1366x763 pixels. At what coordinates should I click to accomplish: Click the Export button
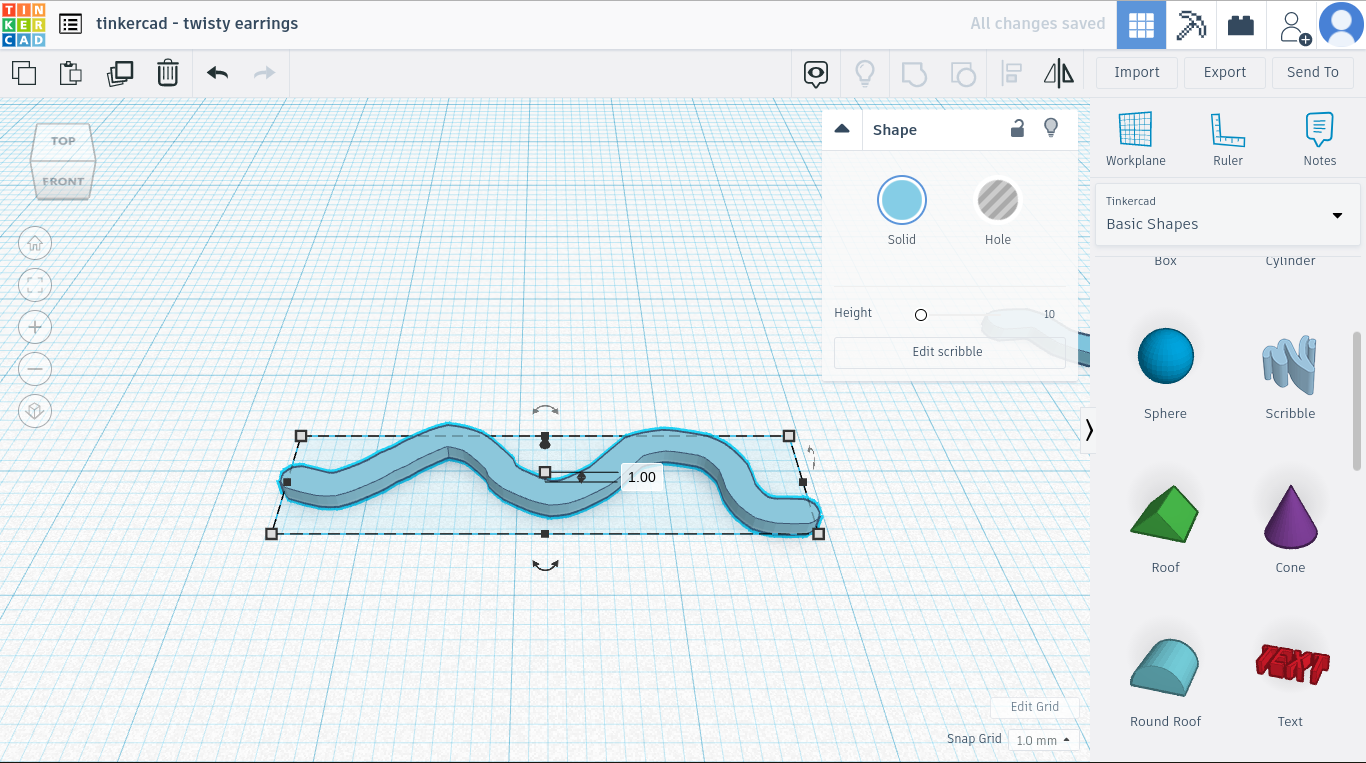point(1225,73)
